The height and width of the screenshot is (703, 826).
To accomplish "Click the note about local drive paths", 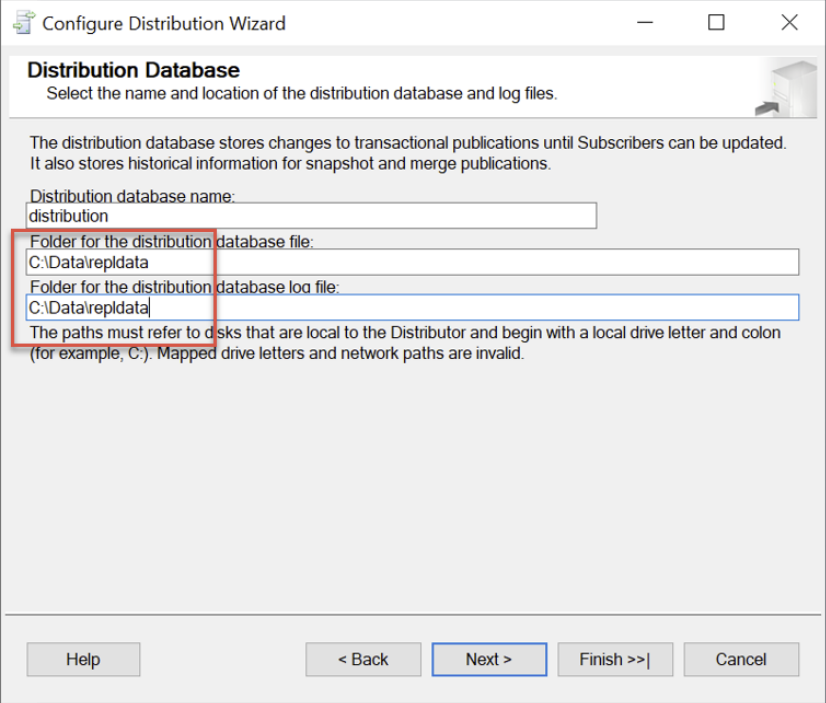I will [405, 343].
